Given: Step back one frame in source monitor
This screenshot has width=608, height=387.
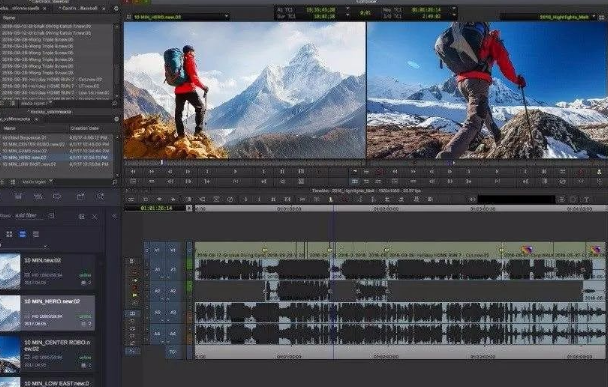Looking at the screenshot, I should point(170,171).
